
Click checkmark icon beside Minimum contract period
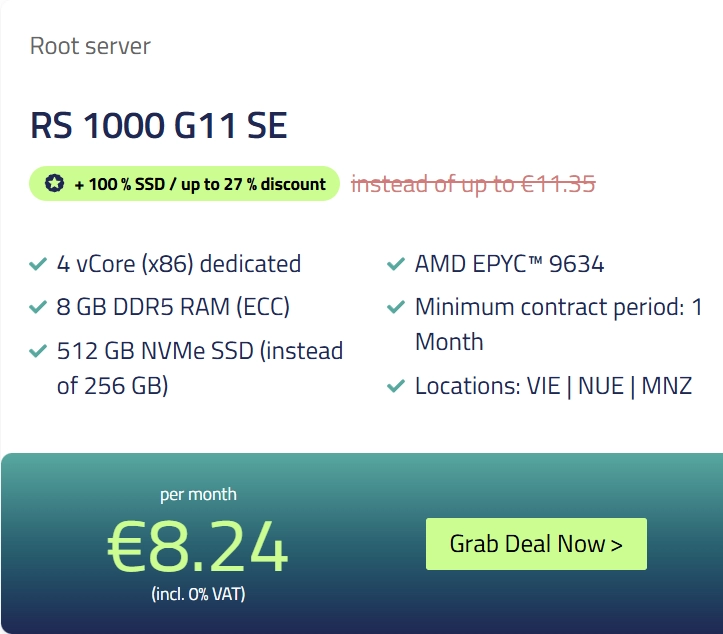click(x=396, y=307)
